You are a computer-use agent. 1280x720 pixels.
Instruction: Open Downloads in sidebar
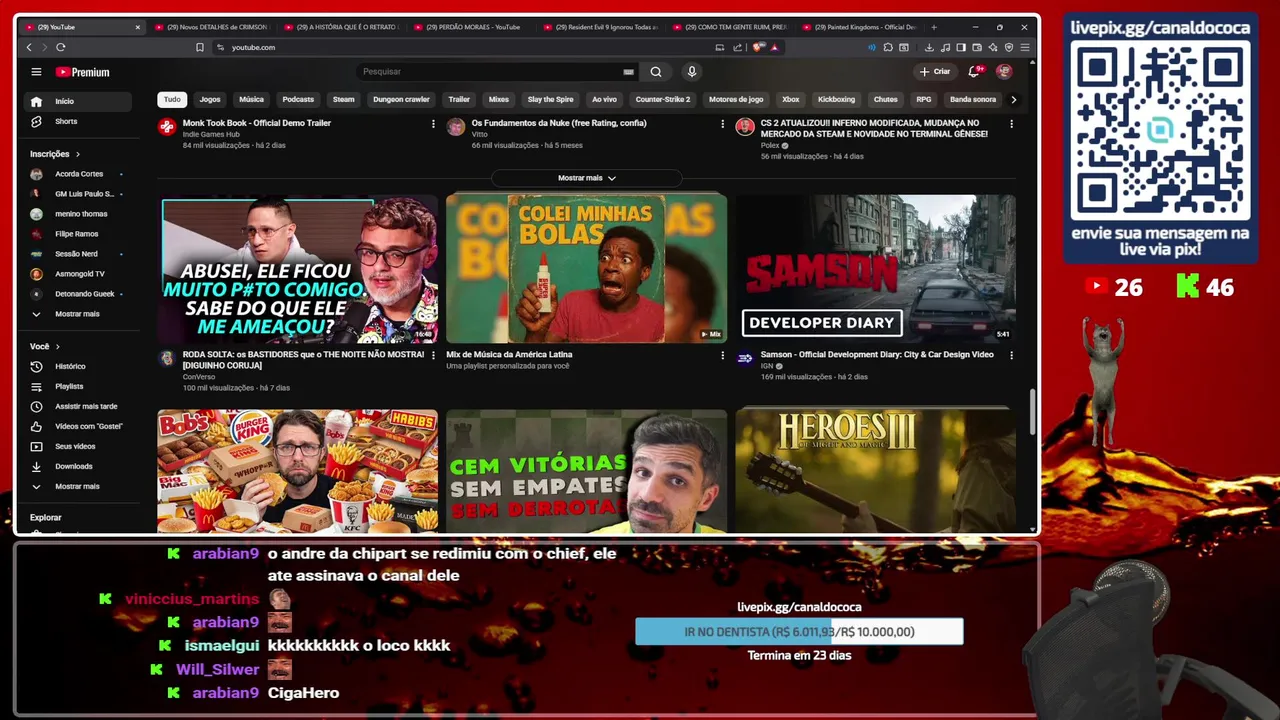tap(77, 466)
